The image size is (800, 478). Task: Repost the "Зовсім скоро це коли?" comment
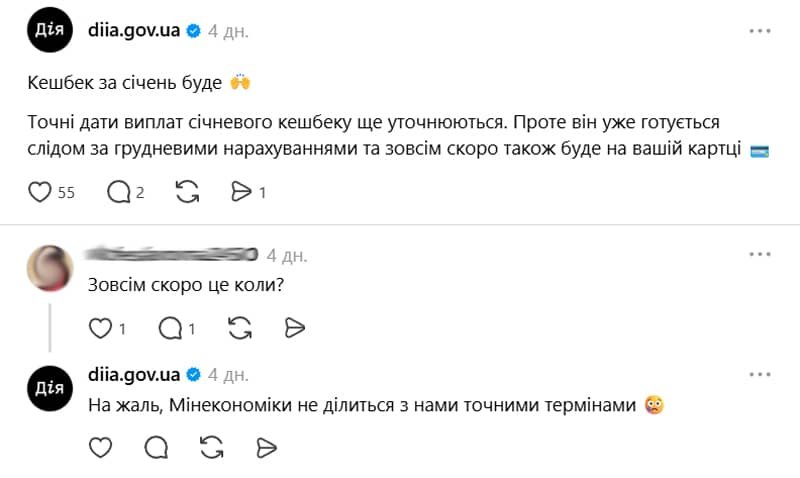point(240,328)
